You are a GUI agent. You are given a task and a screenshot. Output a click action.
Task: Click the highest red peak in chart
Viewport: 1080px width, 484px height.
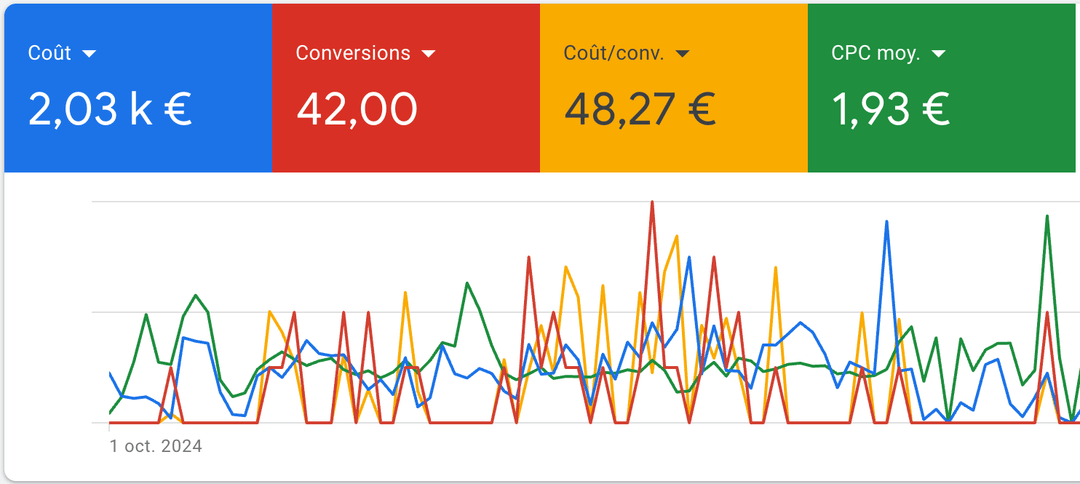coord(652,203)
